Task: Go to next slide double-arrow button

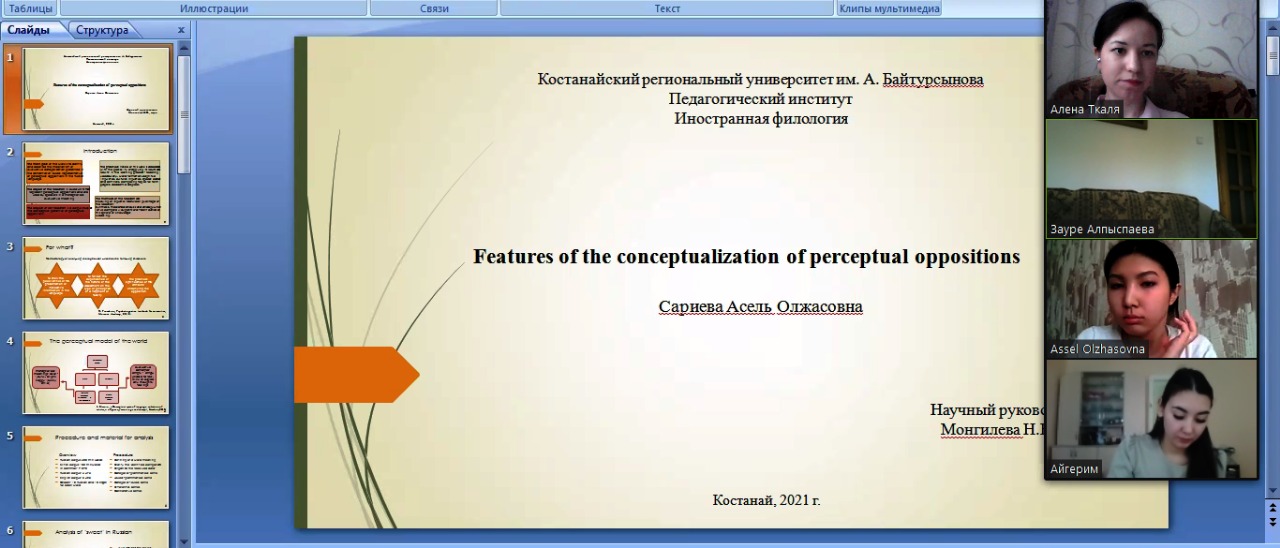Action: [x=1273, y=524]
